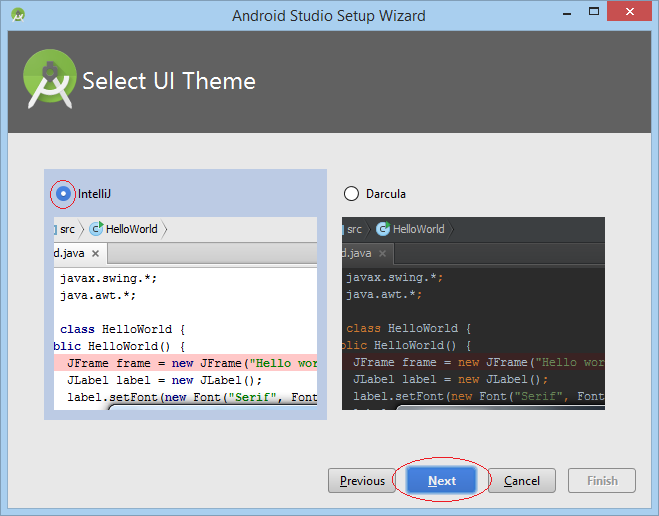Viewport: 659px width, 516px height.
Task: Click the Darcula dark theme preview image
Action: [x=473, y=313]
